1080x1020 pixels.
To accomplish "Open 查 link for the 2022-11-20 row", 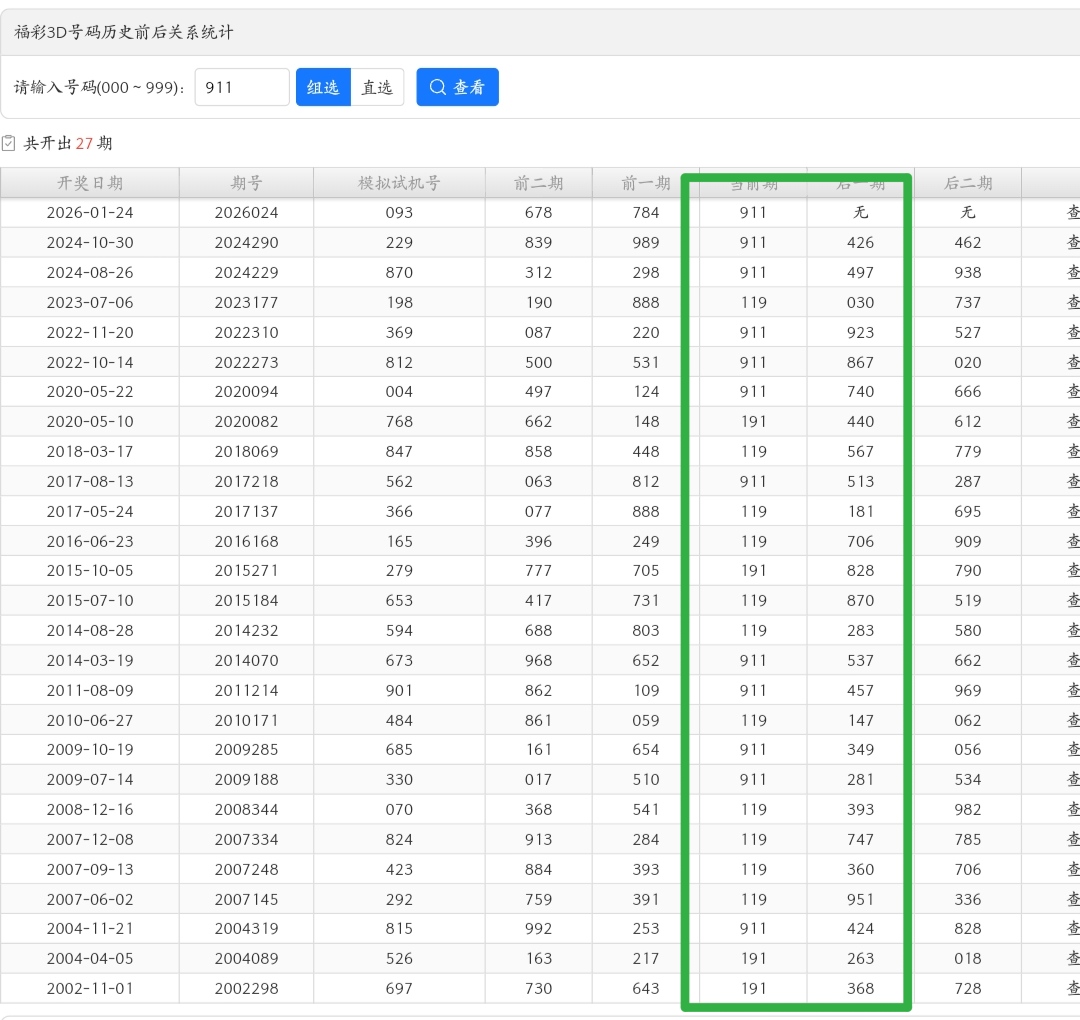I will (x=1072, y=332).
